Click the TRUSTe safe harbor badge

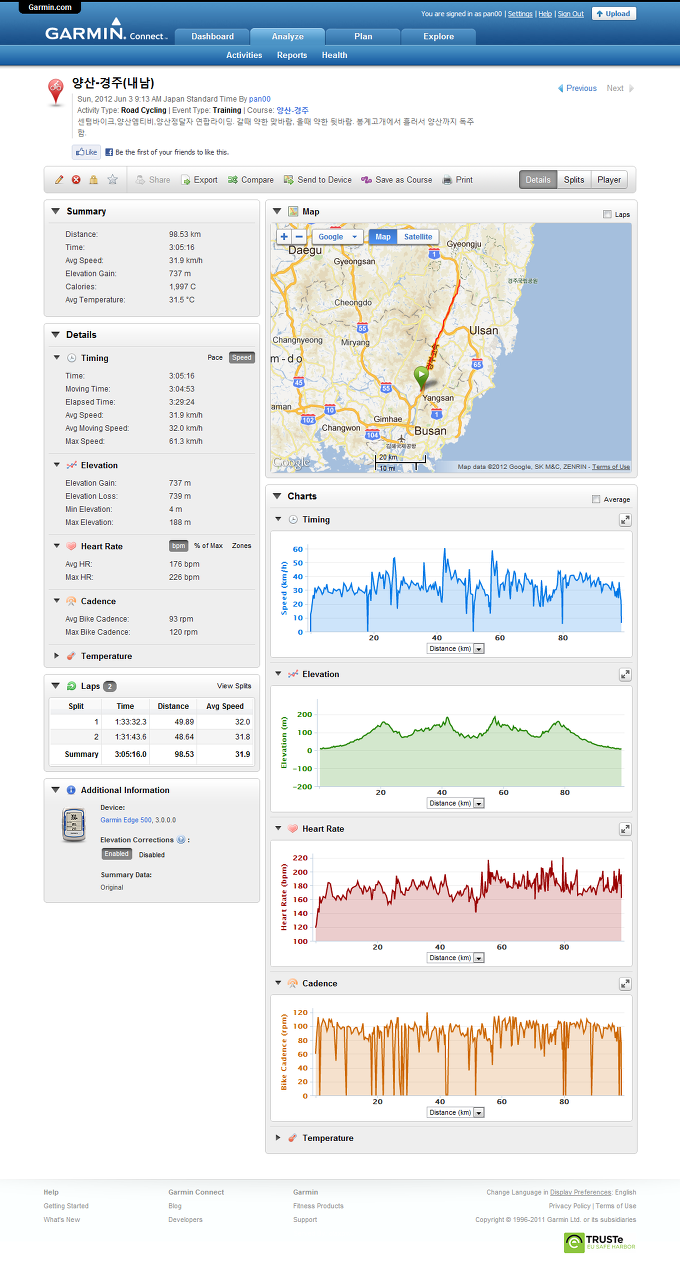(599, 1243)
